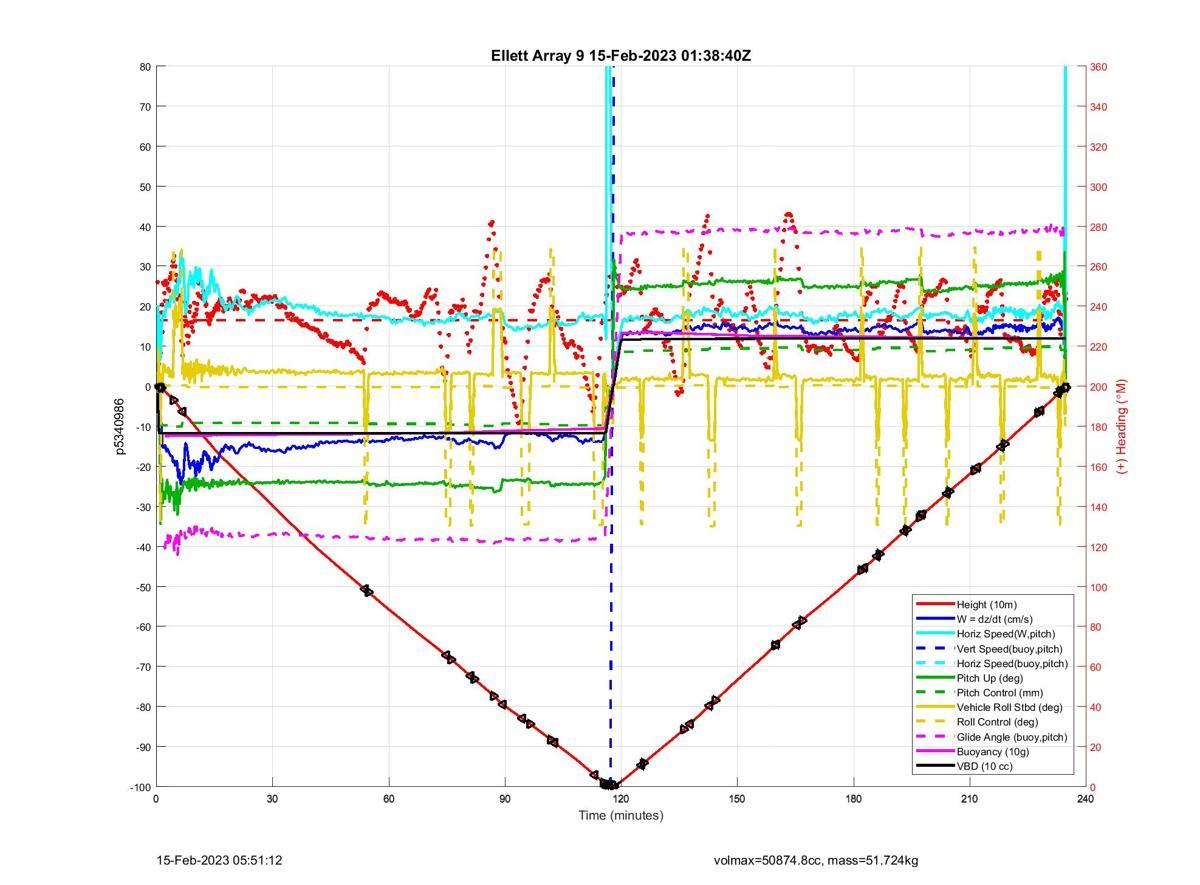Click the 50 tick on the left axis

[x=144, y=187]
